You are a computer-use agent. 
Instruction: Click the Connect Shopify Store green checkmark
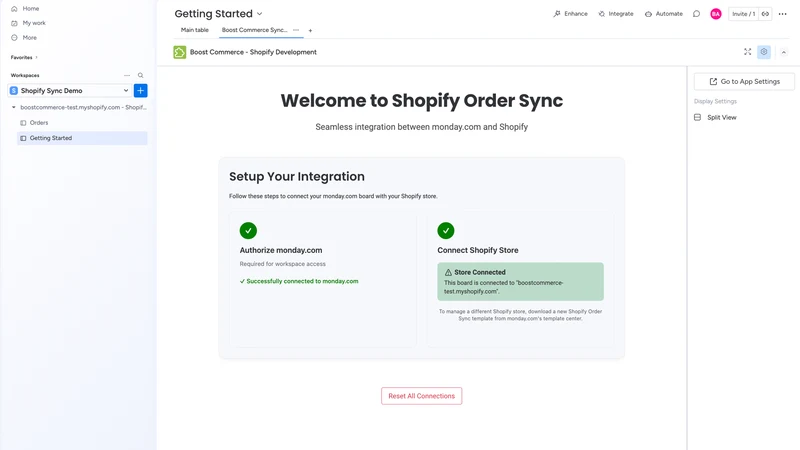446,231
